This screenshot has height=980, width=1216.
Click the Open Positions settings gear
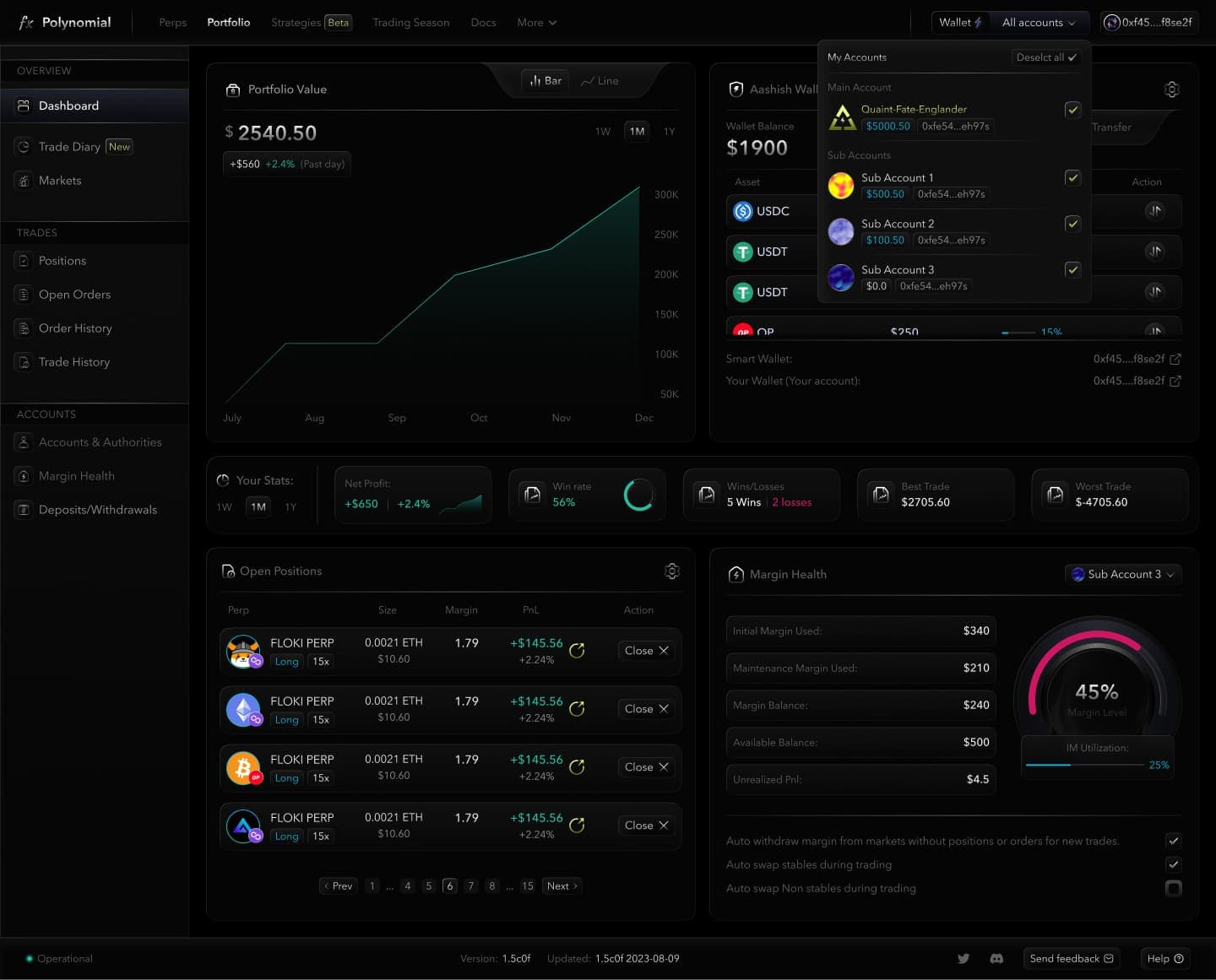[672, 571]
